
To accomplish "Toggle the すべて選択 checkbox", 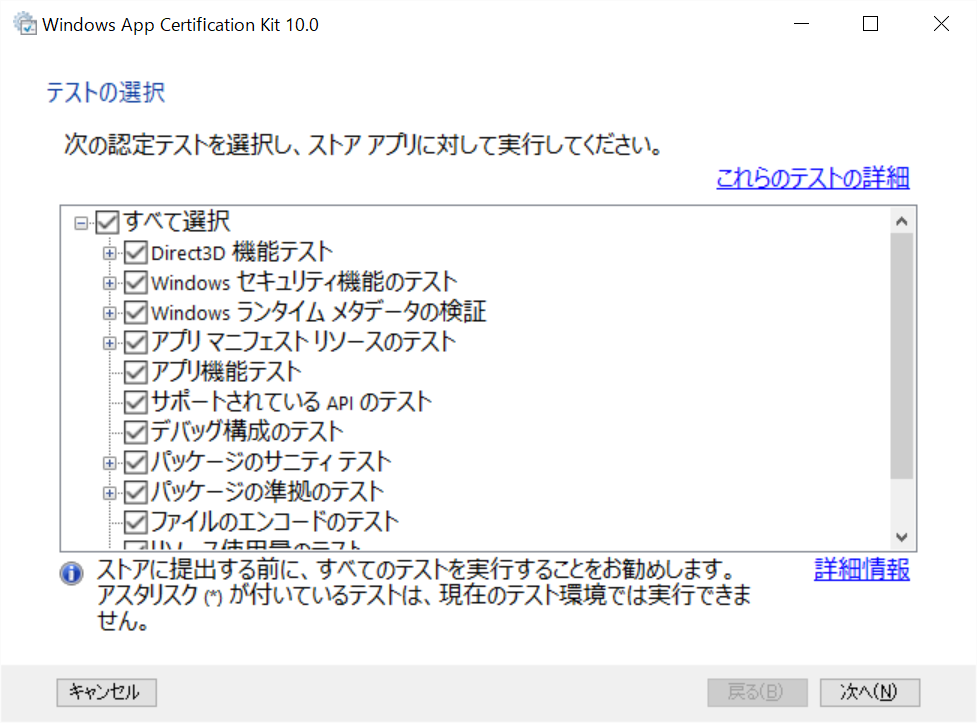I will click(107, 223).
